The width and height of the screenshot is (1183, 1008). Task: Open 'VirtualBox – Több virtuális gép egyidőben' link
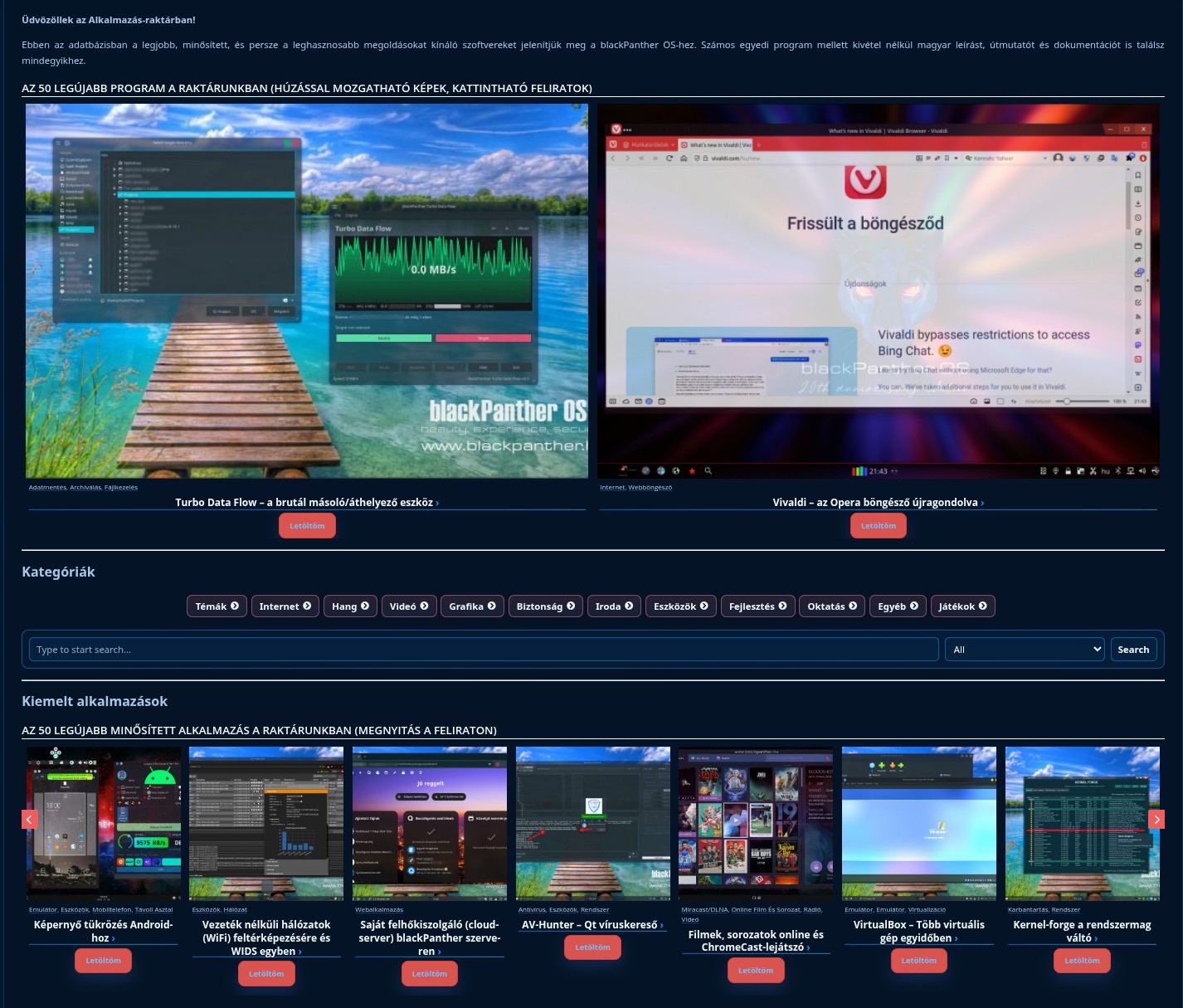pyautogui.click(x=919, y=931)
